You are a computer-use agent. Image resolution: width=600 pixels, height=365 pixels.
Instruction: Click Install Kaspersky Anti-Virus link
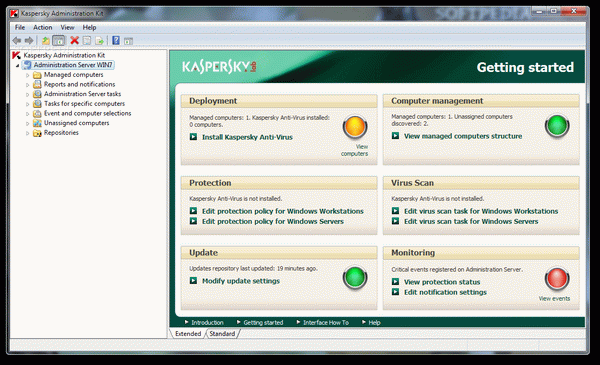tap(247, 137)
